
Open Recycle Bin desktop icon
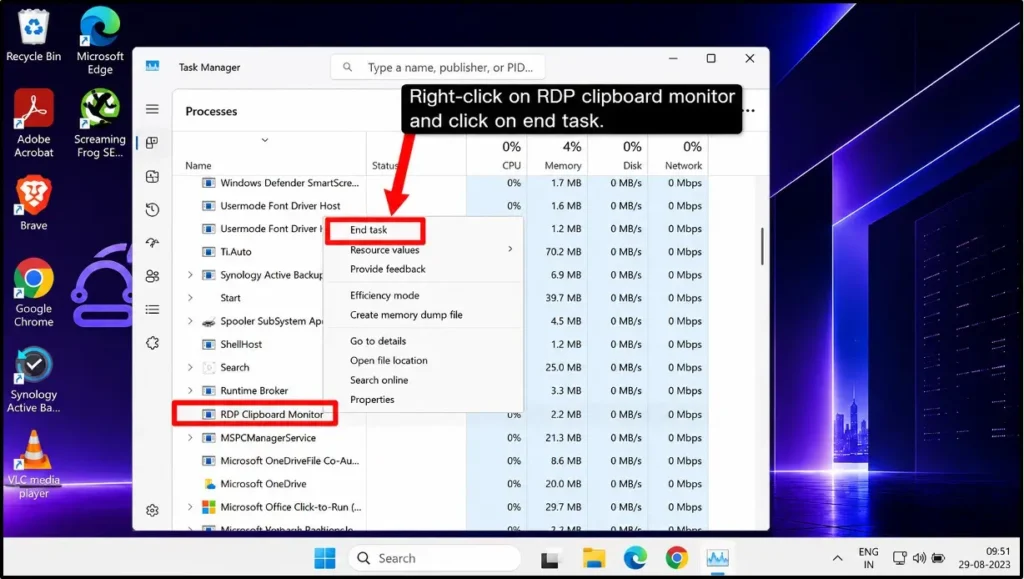tap(33, 34)
